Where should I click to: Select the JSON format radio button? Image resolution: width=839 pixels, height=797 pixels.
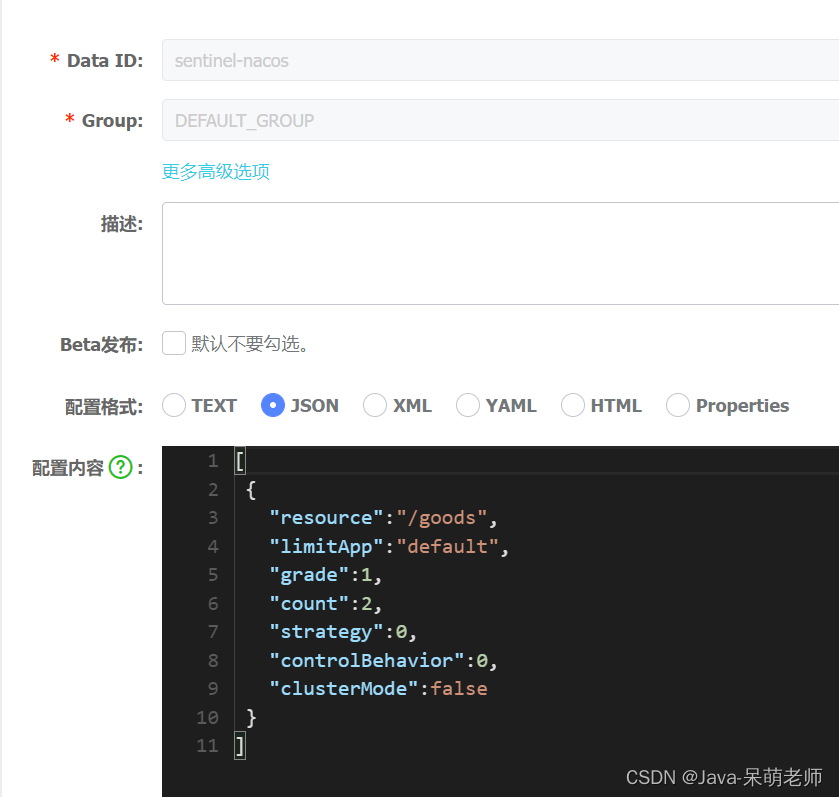[272, 405]
